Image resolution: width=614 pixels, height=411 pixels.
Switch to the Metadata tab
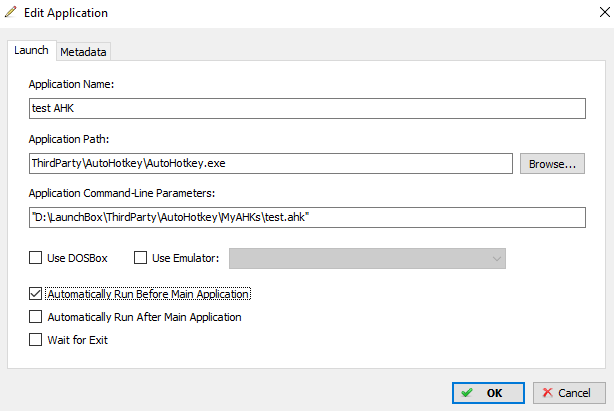tap(83, 52)
